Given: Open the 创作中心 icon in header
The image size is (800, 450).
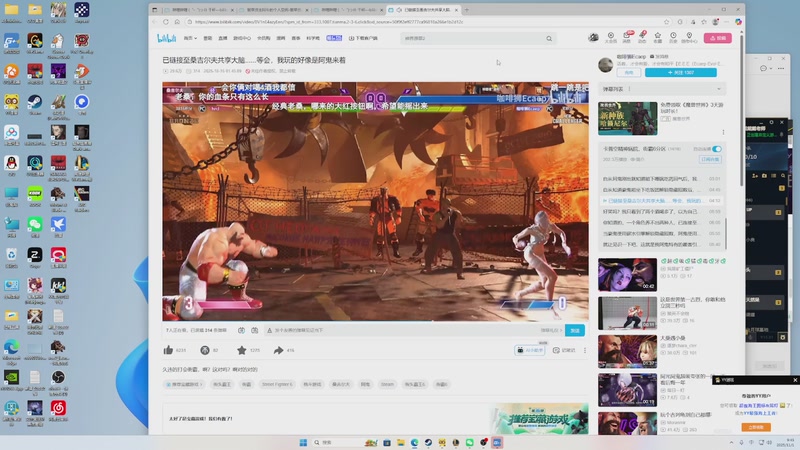Looking at the screenshot, I should [x=689, y=37].
